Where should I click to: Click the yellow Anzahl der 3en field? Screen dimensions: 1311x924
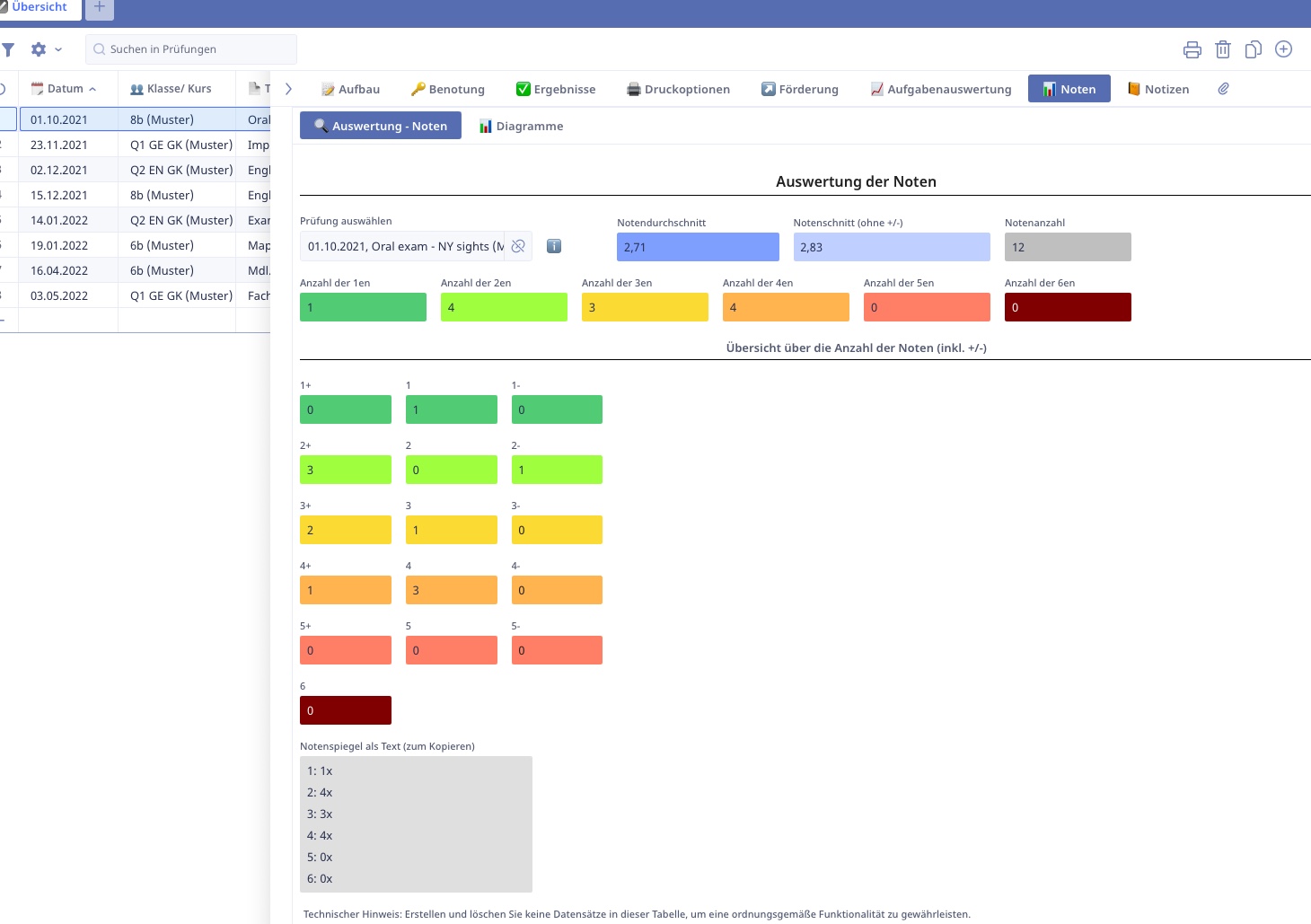[645, 307]
